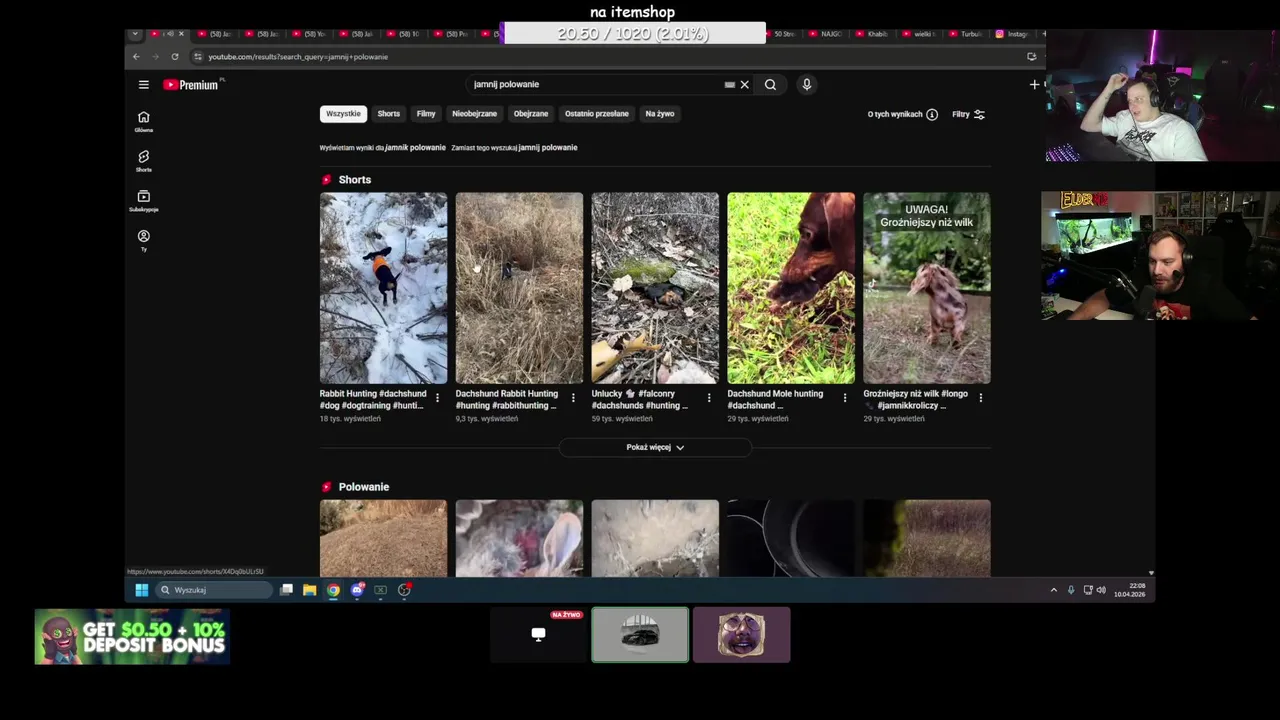Open File Explorer from the taskbar
The width and height of the screenshot is (1280, 720).
310,590
